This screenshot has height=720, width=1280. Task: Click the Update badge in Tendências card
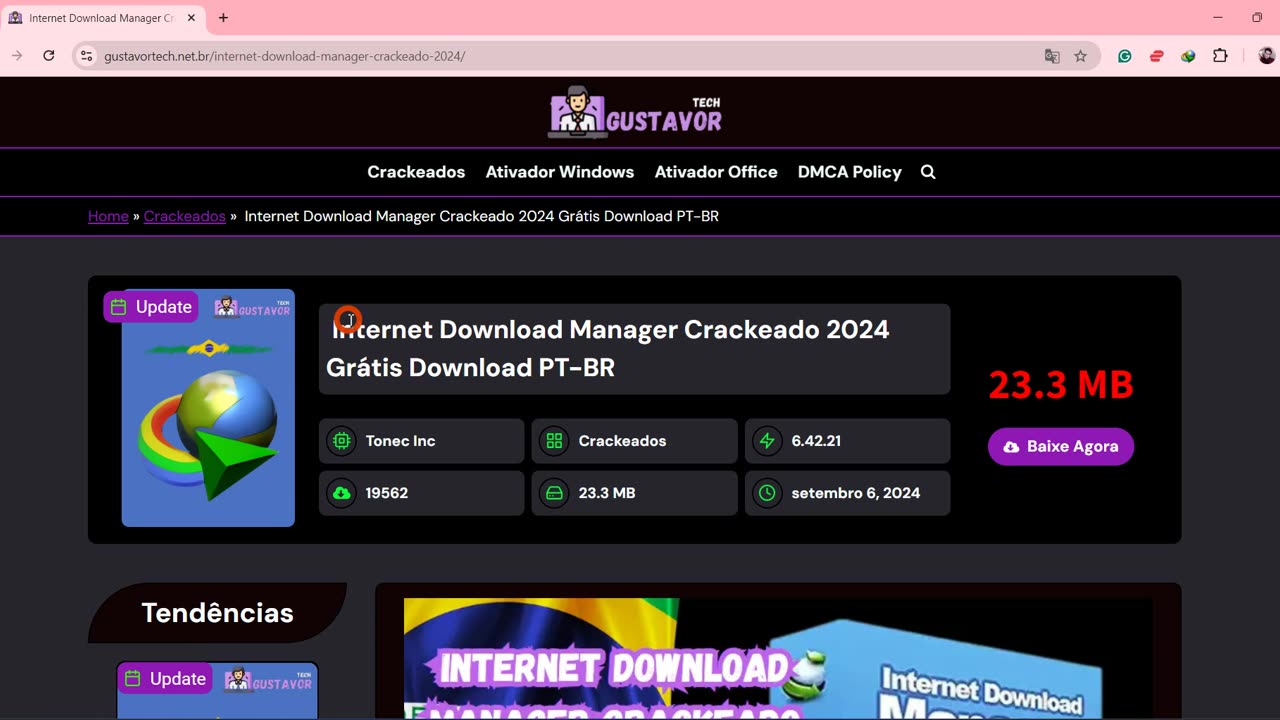165,679
